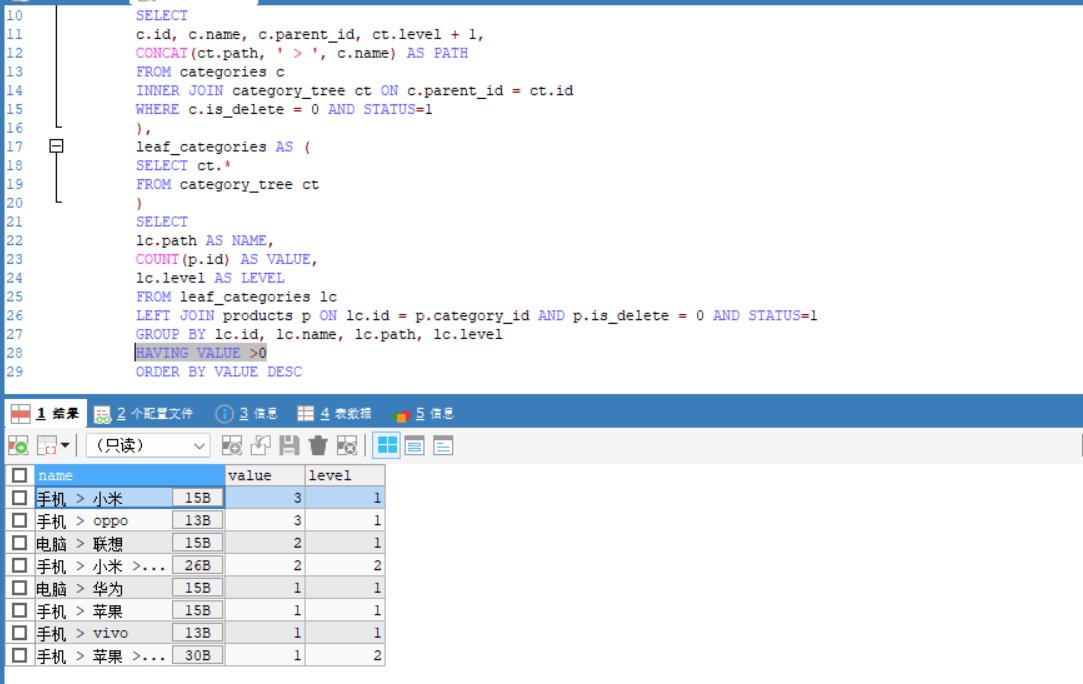
Task: Open the 1 结果 result tab
Action: (46, 414)
